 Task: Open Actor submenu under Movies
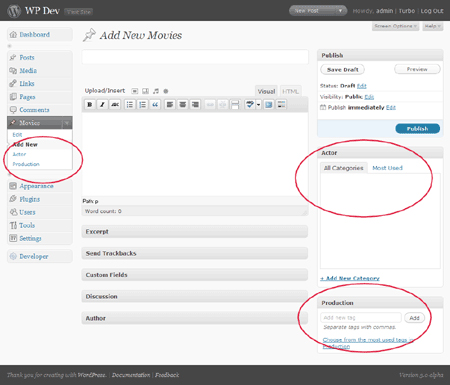tap(19, 154)
